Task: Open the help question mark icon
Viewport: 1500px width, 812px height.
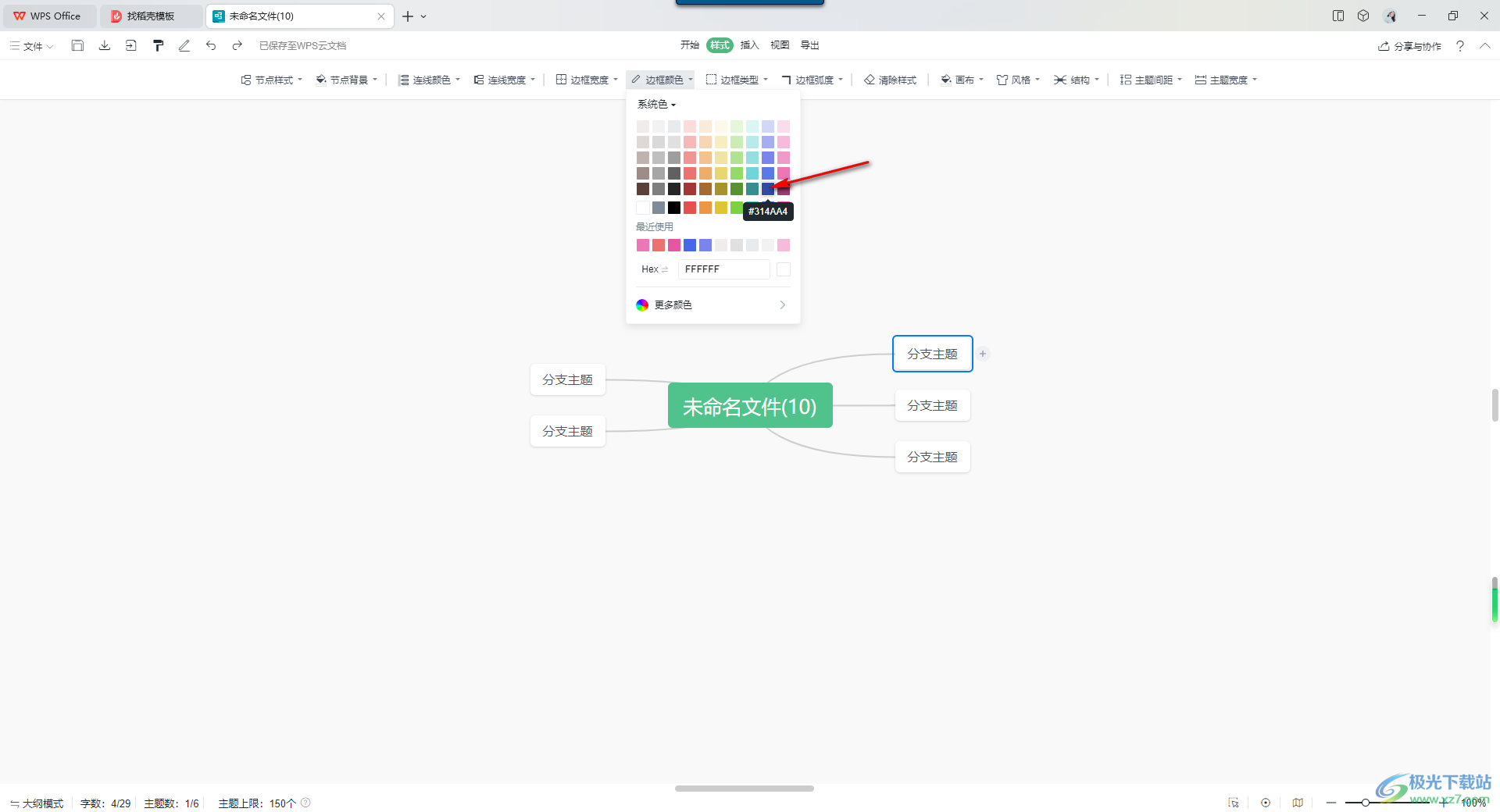Action: click(1459, 46)
